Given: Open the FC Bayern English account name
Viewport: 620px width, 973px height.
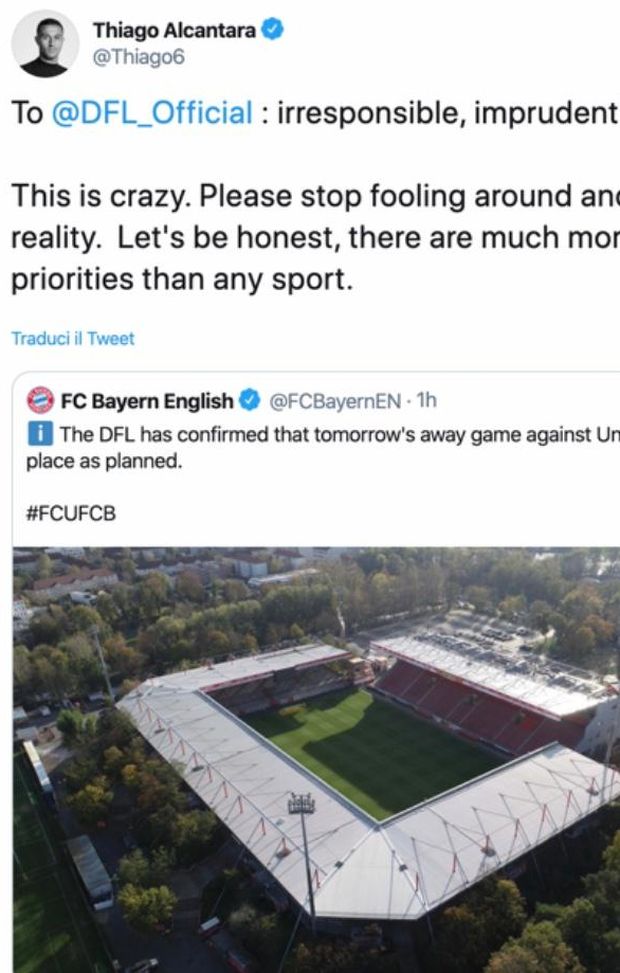Looking at the screenshot, I should [x=146, y=401].
